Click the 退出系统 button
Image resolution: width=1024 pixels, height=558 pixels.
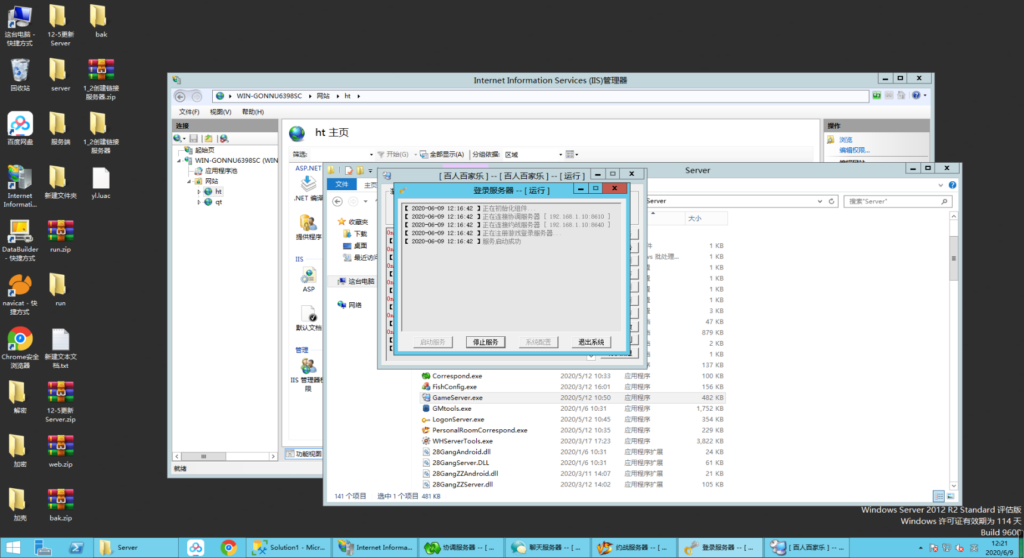tap(591, 342)
